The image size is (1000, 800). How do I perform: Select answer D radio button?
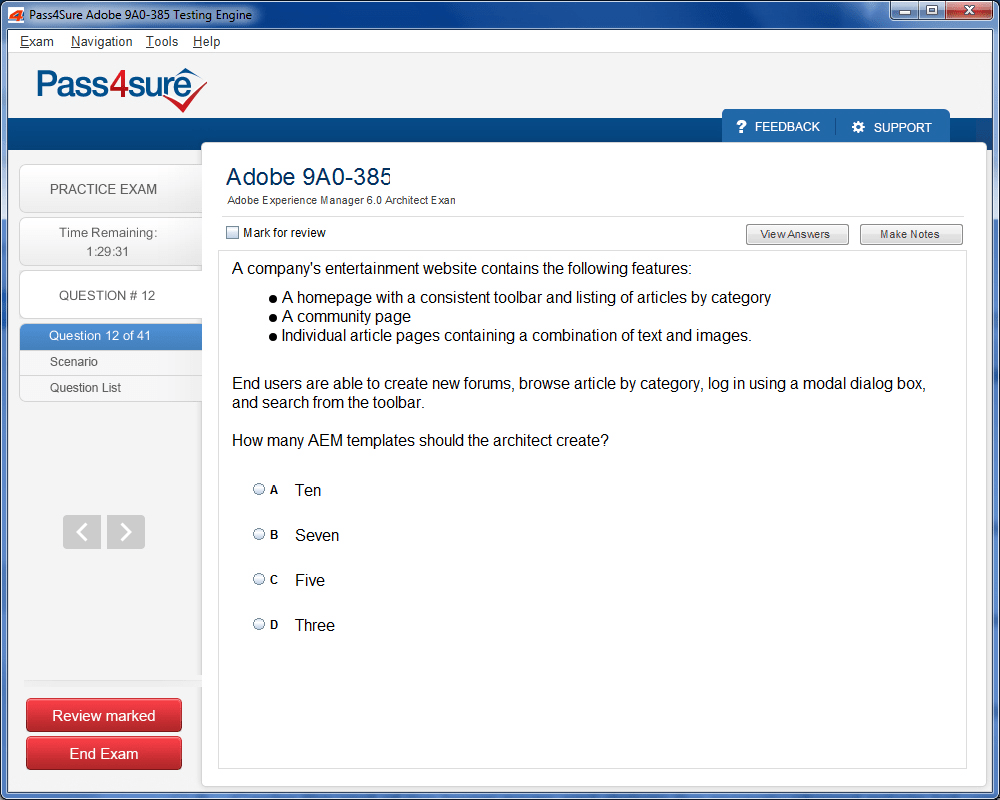[x=259, y=624]
